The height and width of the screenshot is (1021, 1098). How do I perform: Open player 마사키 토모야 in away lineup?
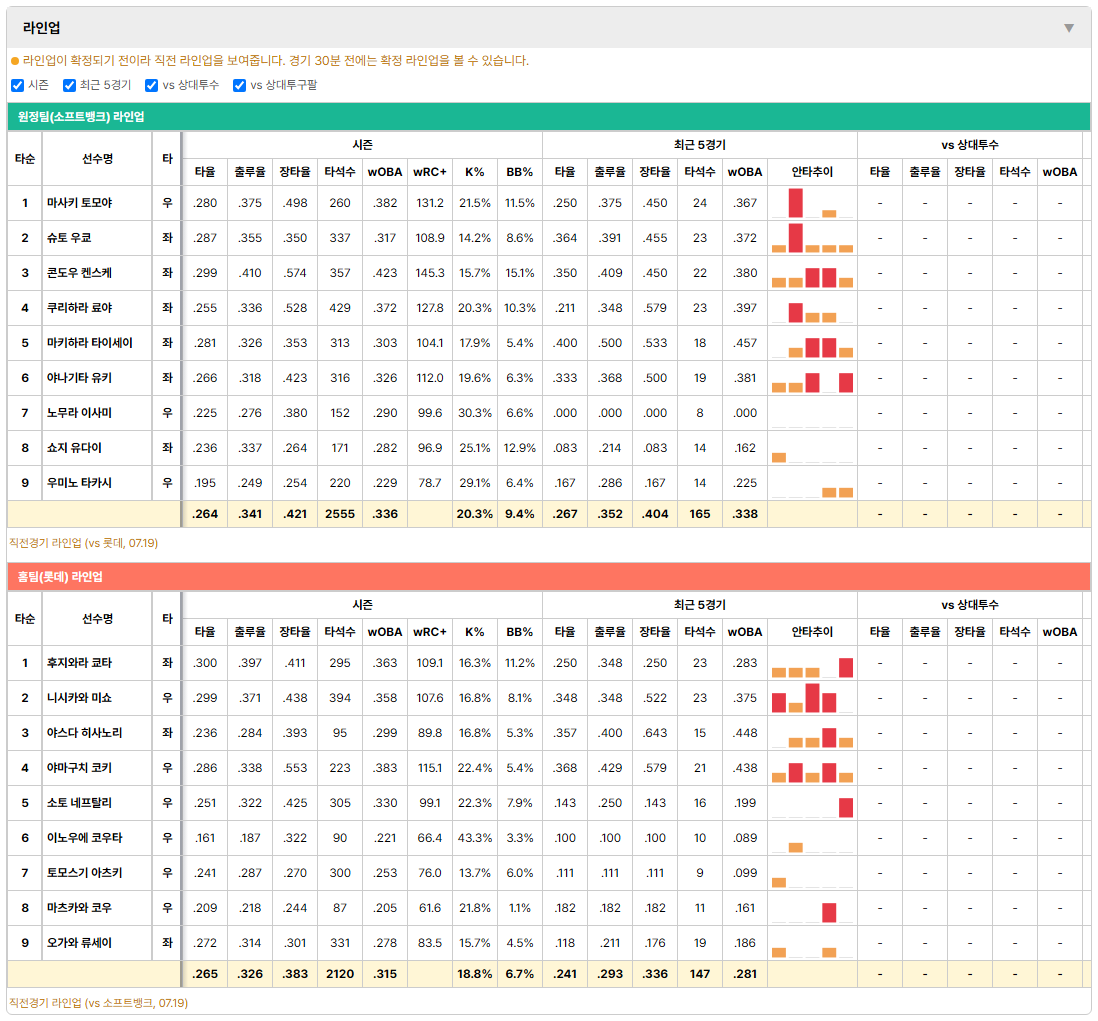tap(79, 203)
